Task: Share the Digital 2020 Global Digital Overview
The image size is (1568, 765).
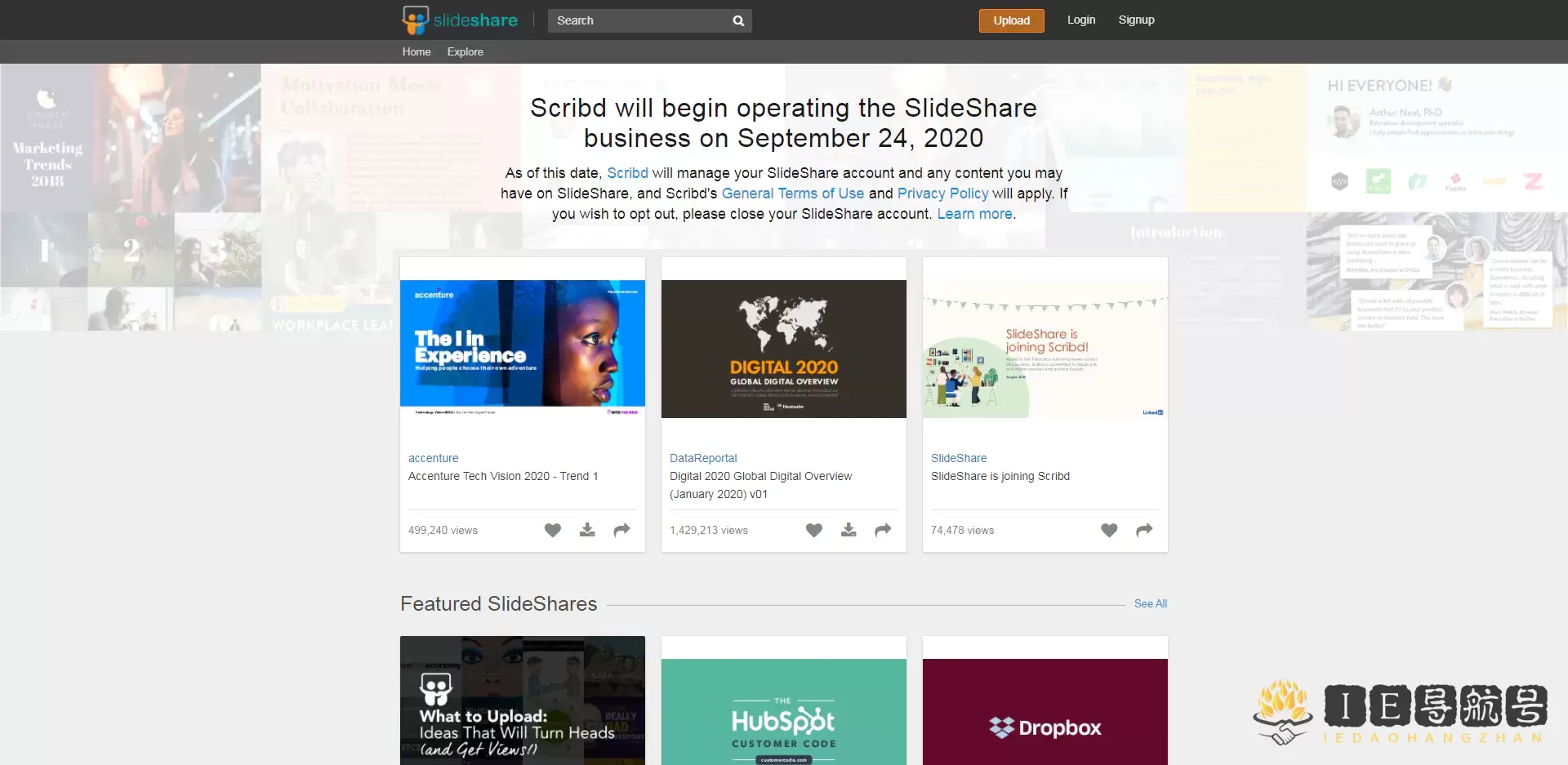Action: click(x=883, y=530)
